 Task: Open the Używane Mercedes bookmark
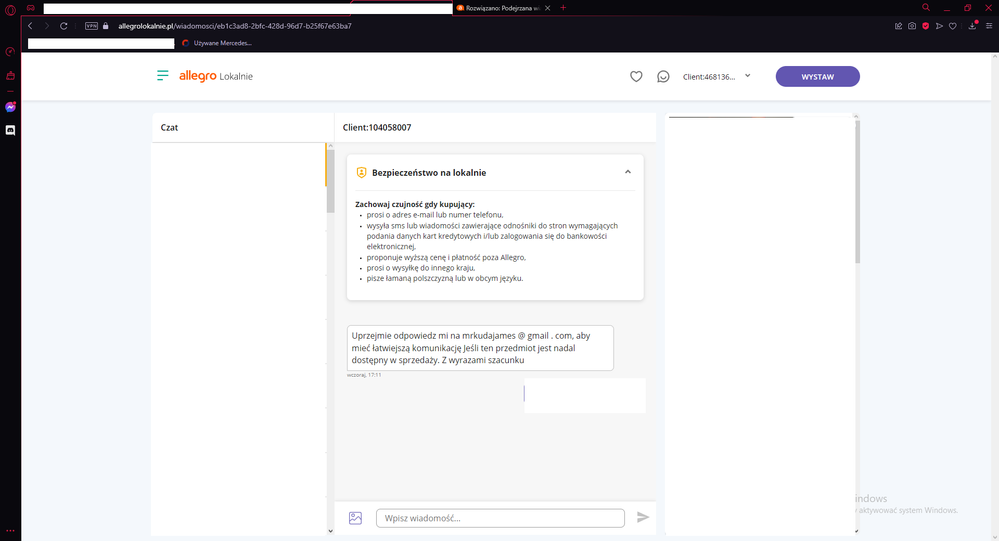(x=217, y=43)
